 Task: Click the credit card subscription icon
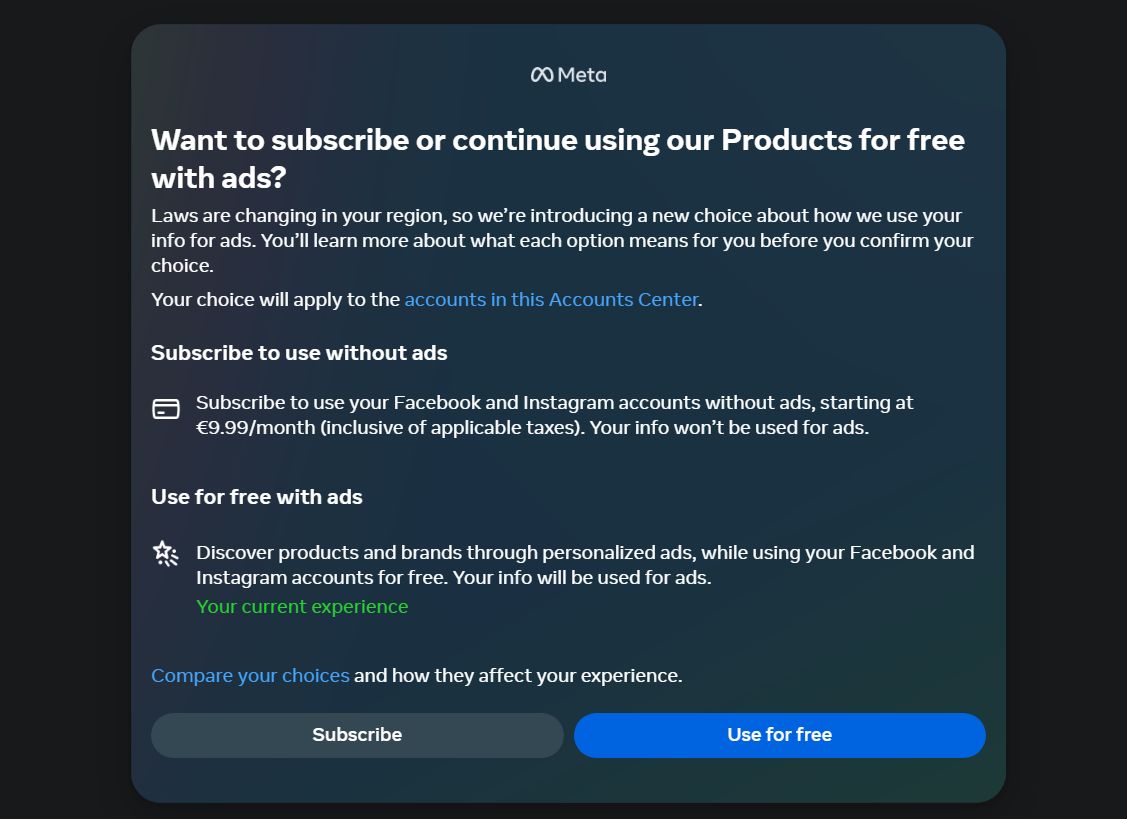pos(166,408)
